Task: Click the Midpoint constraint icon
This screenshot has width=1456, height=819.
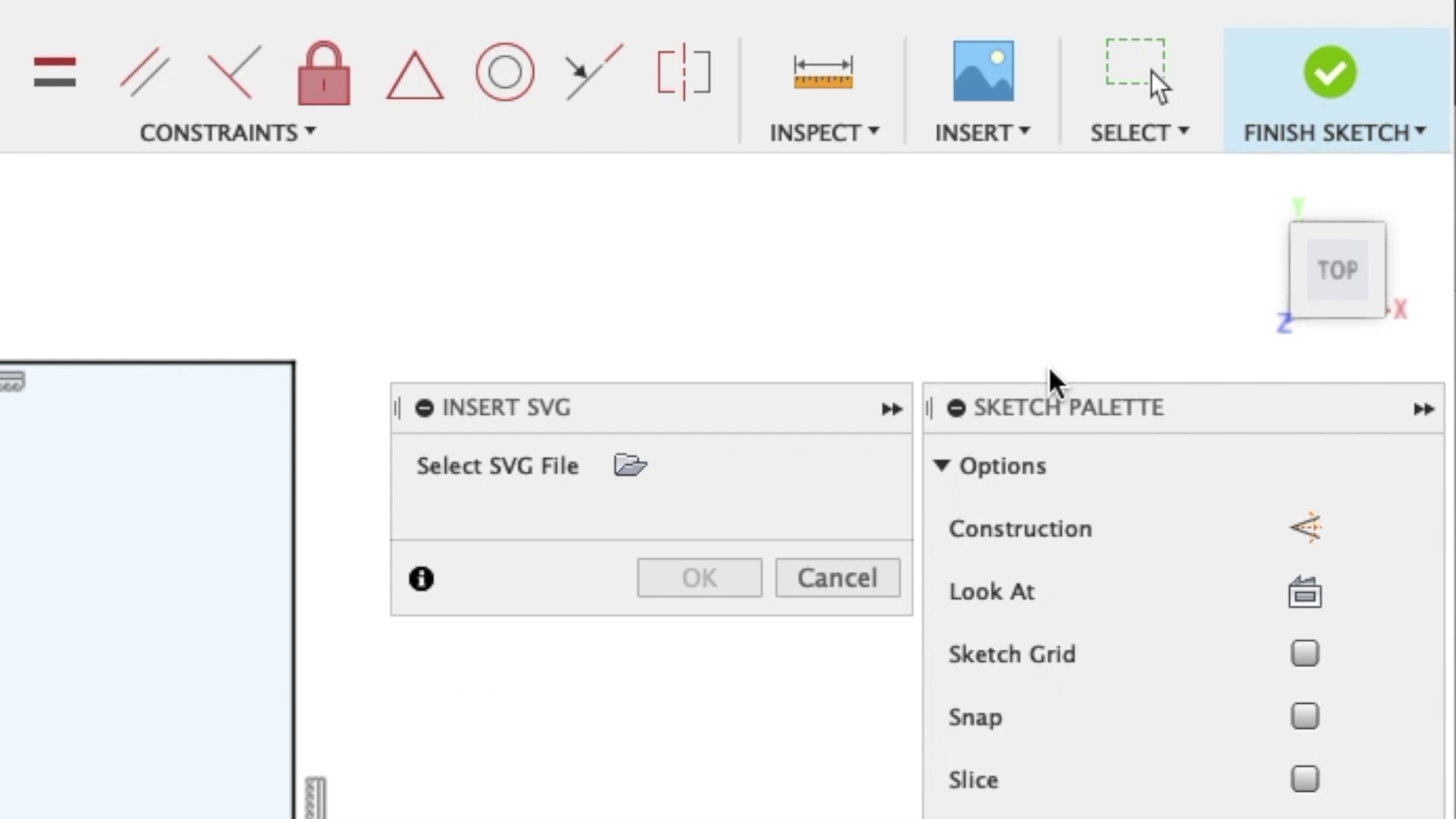Action: coord(594,72)
